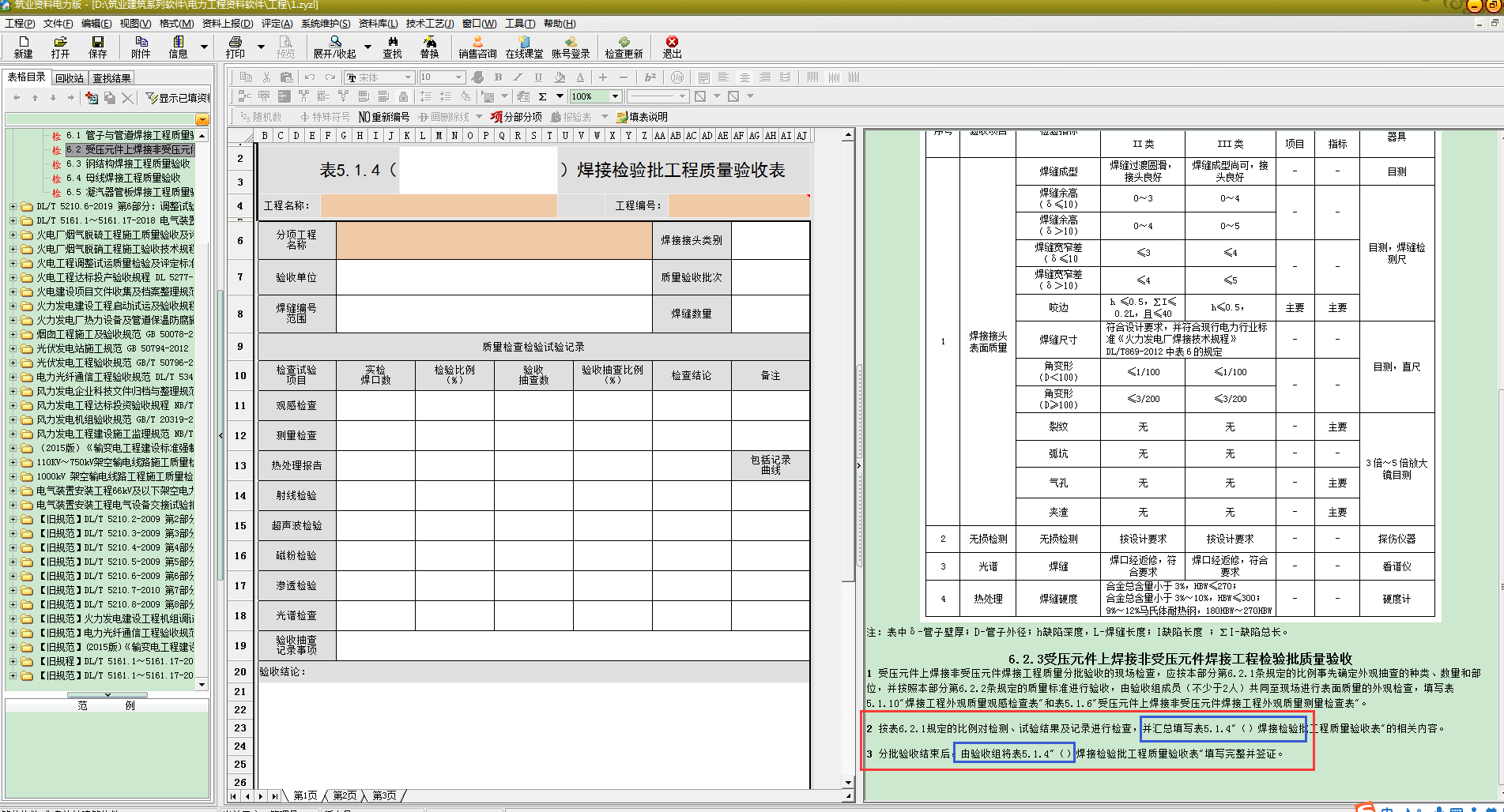Expand the 光伏发电站施工规范 GB 50794-2012 node
This screenshot has height=812, width=1504.
tap(13, 348)
